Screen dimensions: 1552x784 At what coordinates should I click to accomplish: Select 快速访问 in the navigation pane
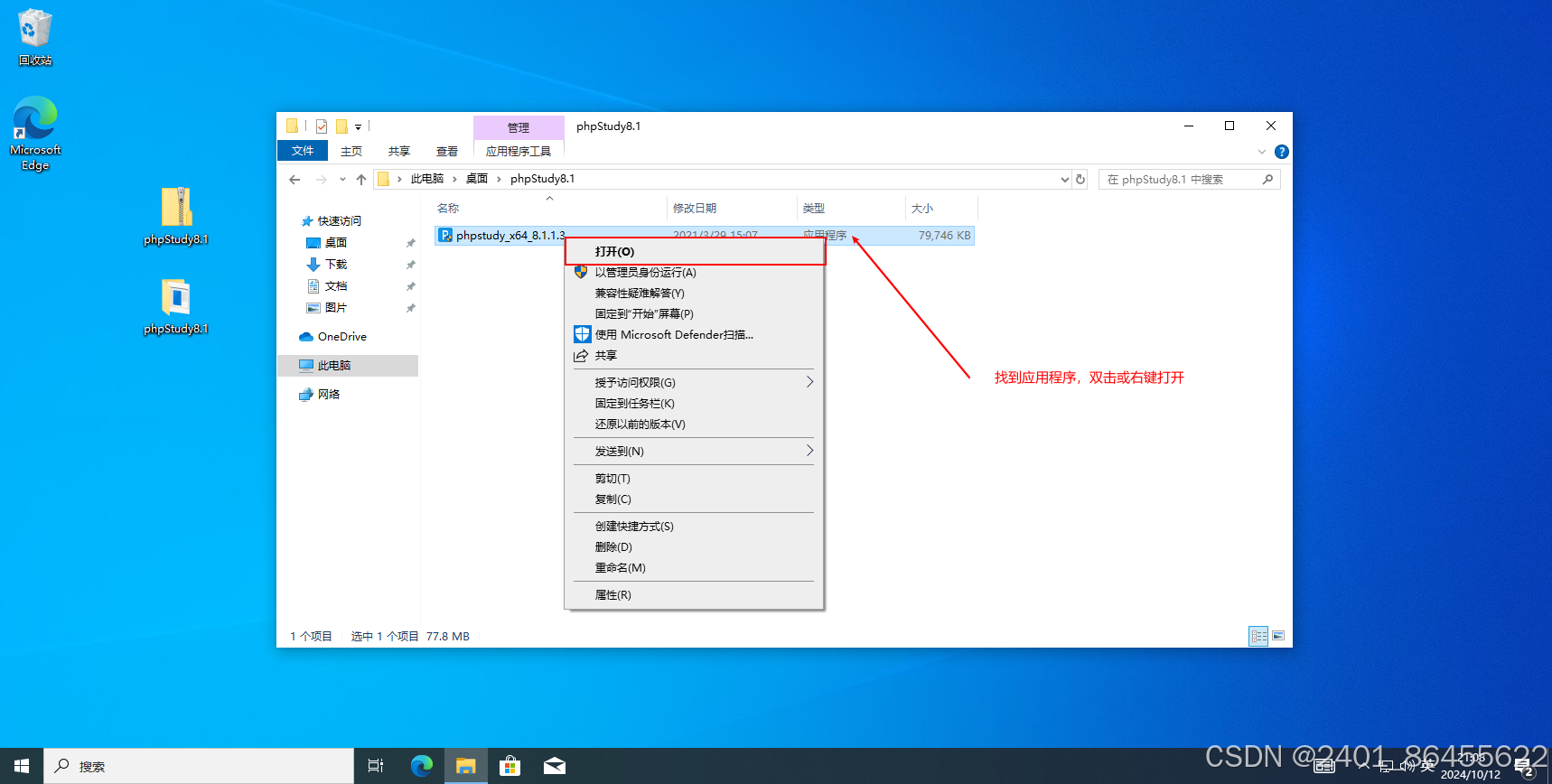pyautogui.click(x=340, y=221)
